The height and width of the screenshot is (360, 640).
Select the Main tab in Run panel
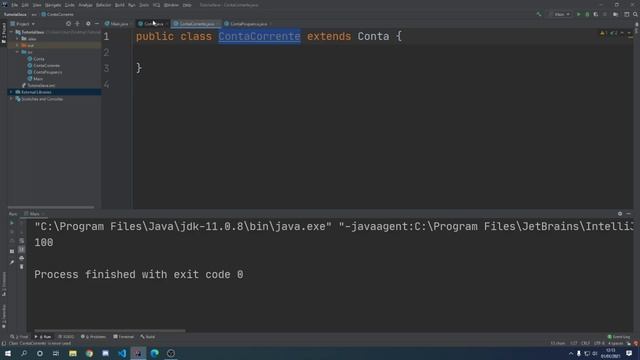[x=34, y=214]
